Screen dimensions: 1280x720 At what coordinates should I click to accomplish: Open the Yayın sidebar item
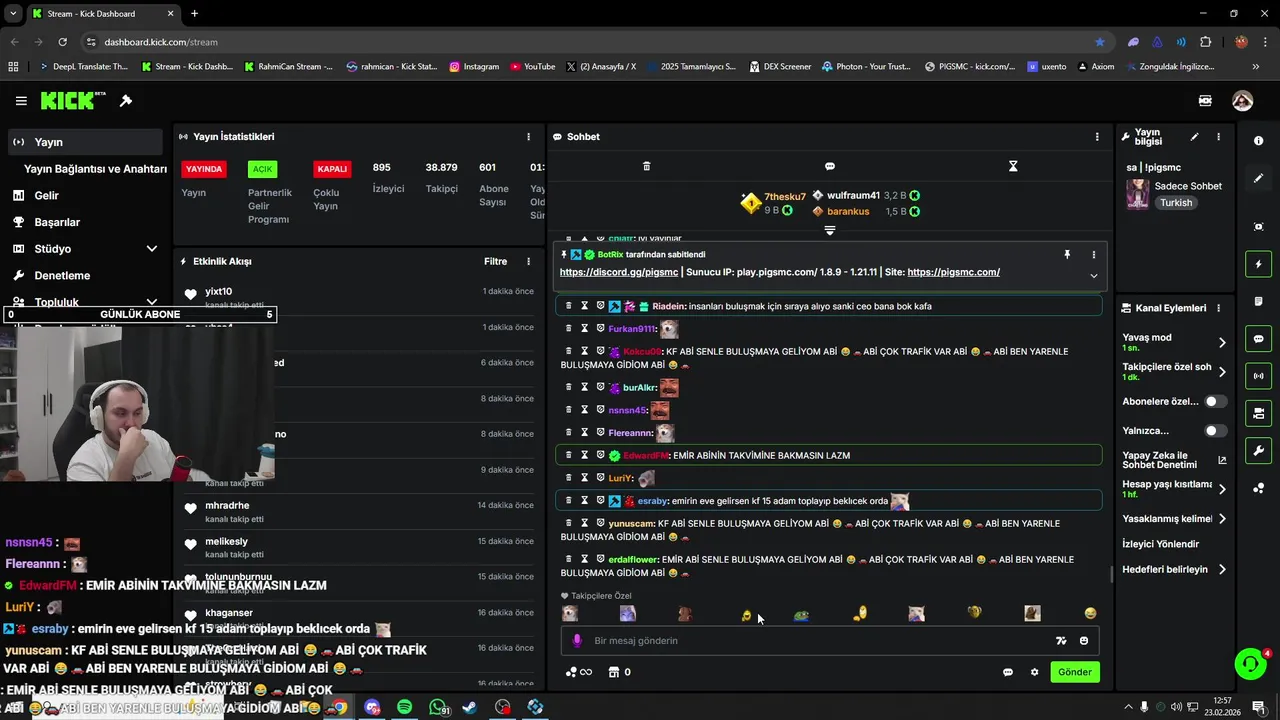[86, 142]
